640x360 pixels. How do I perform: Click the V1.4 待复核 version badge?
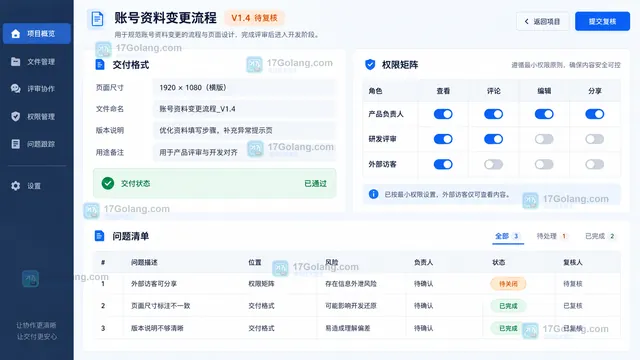coord(254,18)
